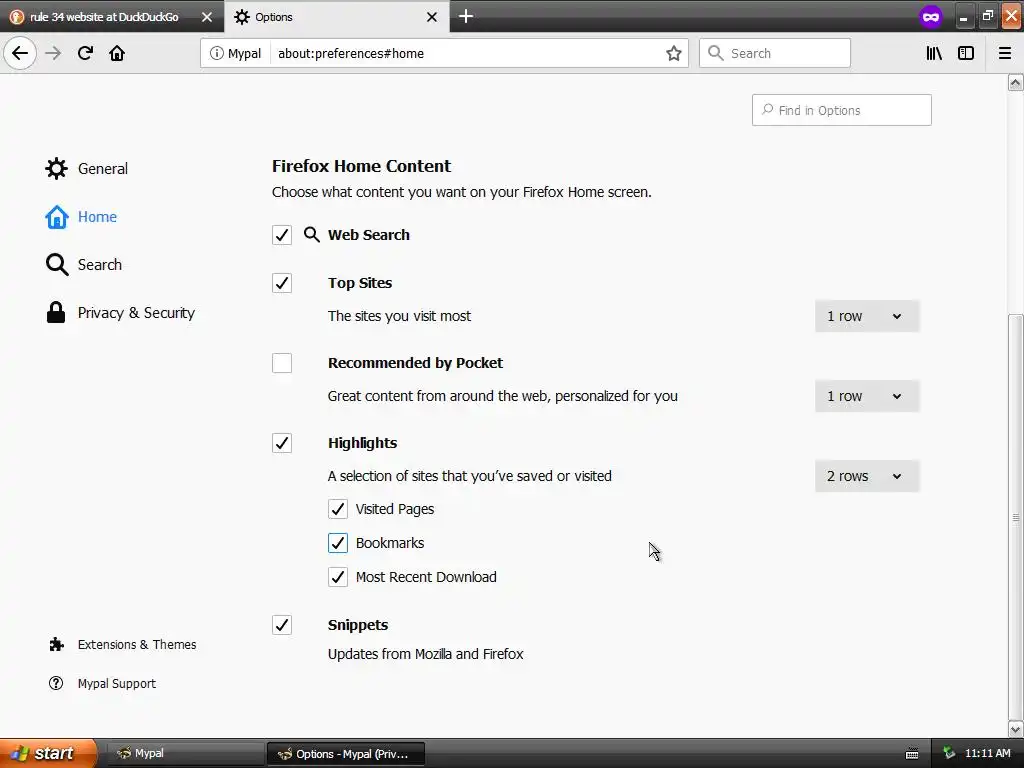The height and width of the screenshot is (768, 1024).
Task: Open the Library icon in toolbar
Action: pyautogui.click(x=934, y=53)
